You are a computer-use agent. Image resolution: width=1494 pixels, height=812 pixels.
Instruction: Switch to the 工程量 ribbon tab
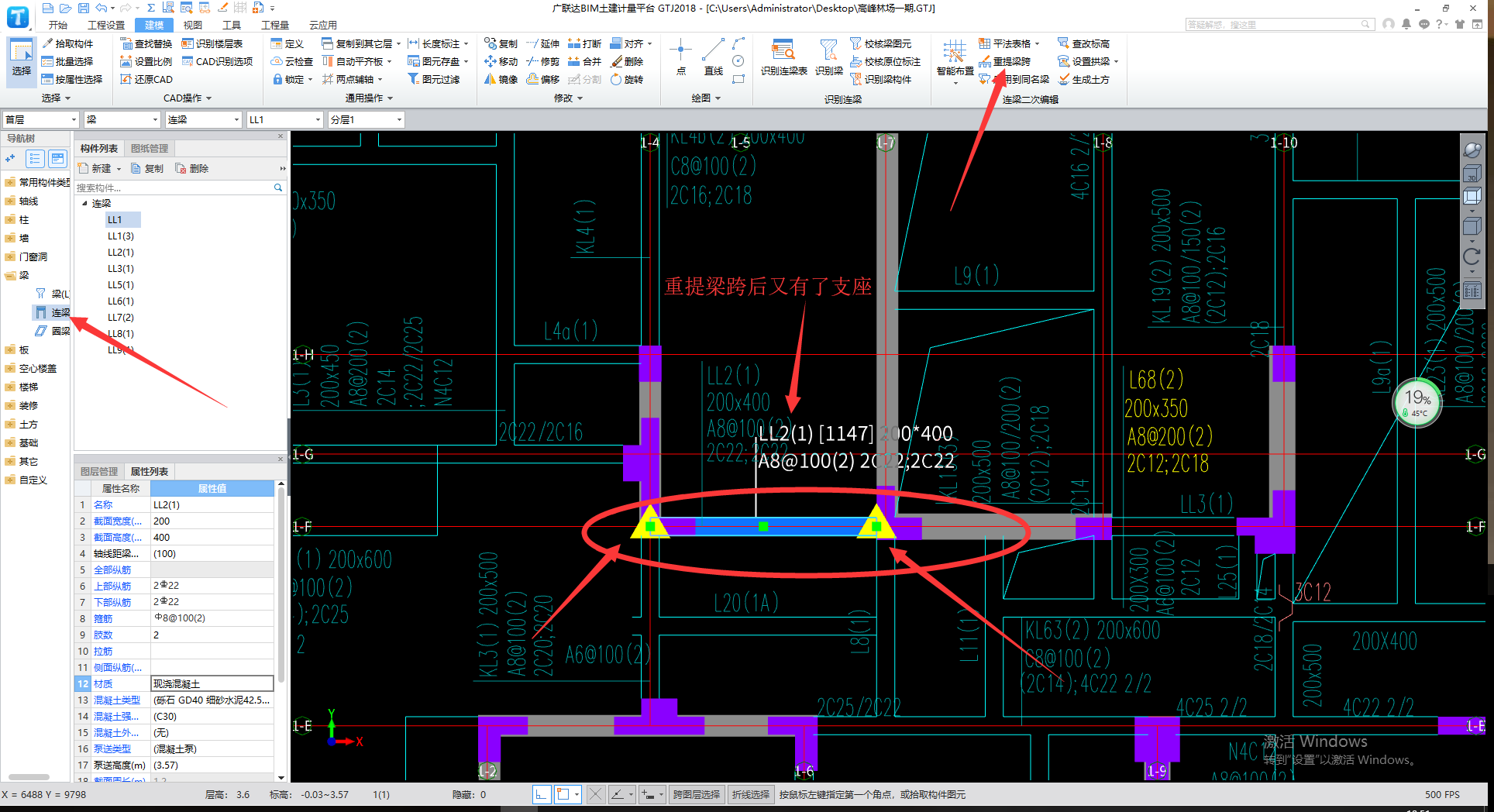point(275,25)
